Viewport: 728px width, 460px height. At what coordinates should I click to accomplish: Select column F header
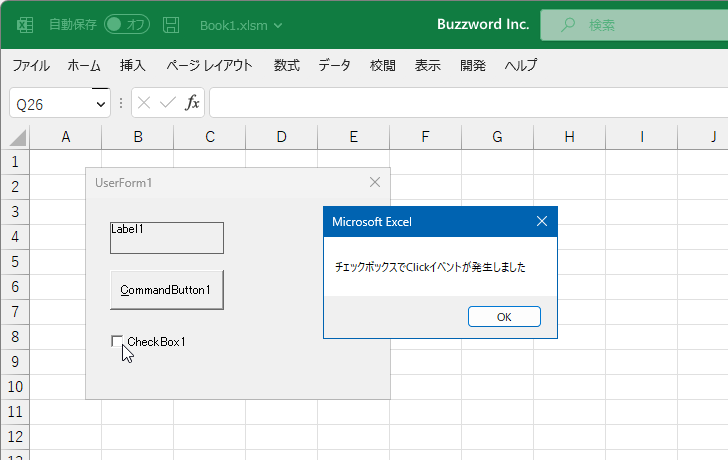point(426,137)
